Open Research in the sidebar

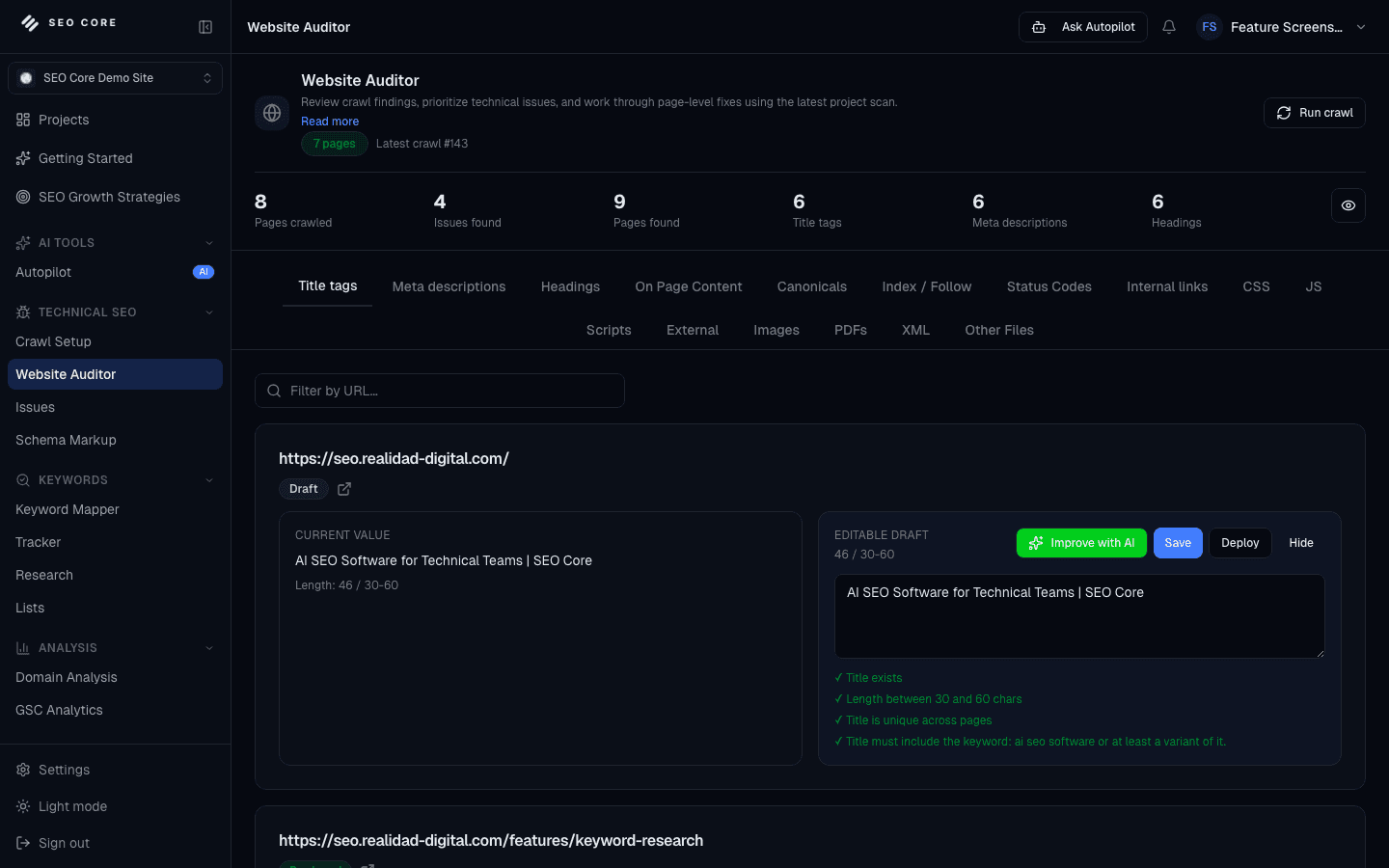115,575
